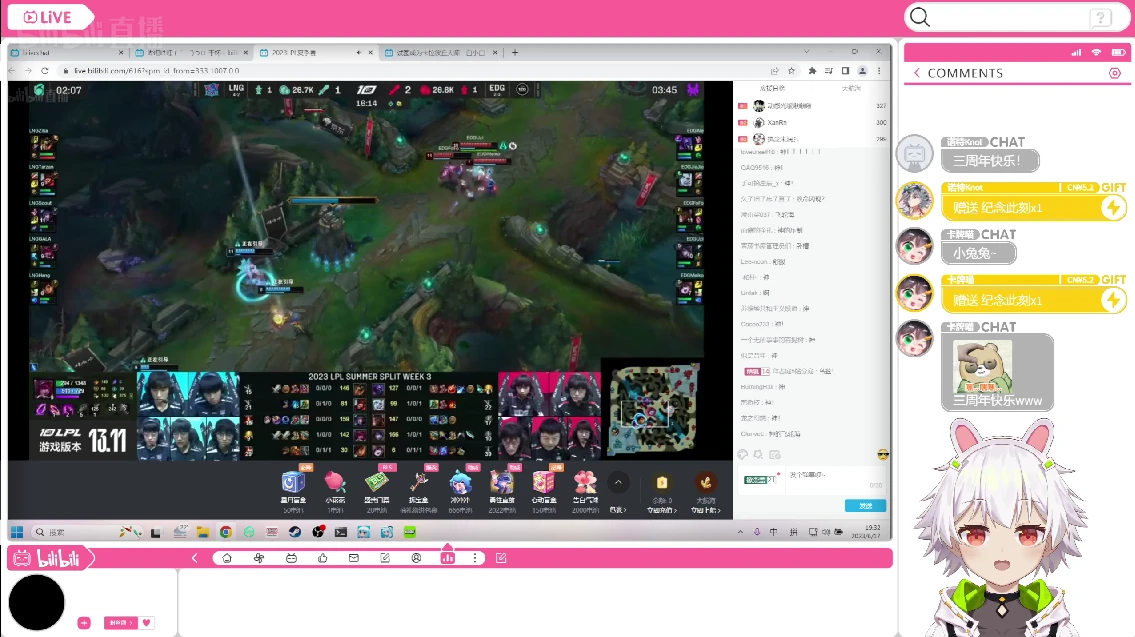
Task: Click the compose icon right of the toolbar pill
Action: pos(501,558)
